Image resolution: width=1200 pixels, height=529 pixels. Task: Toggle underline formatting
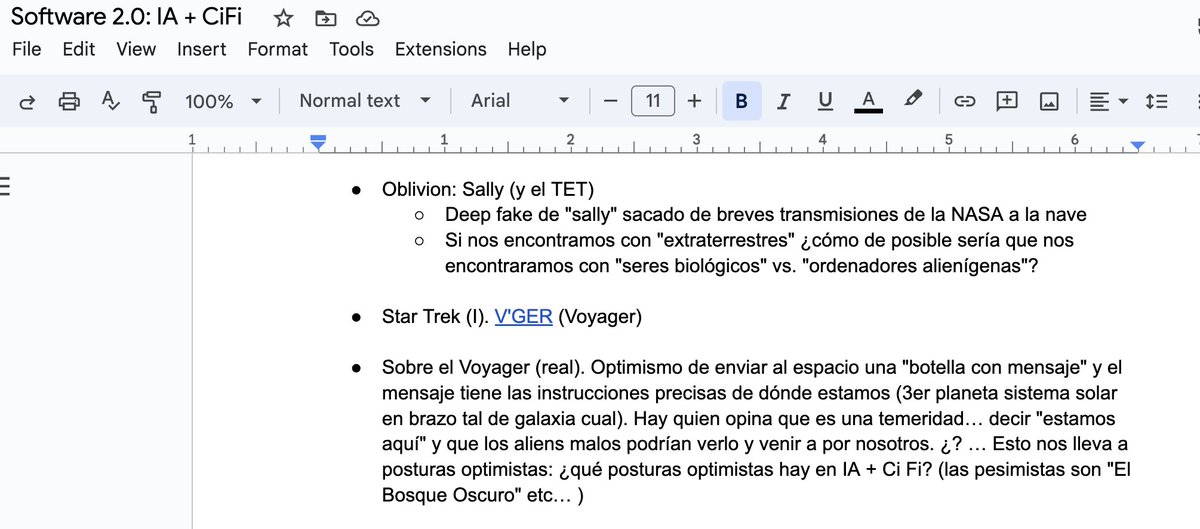click(x=825, y=101)
